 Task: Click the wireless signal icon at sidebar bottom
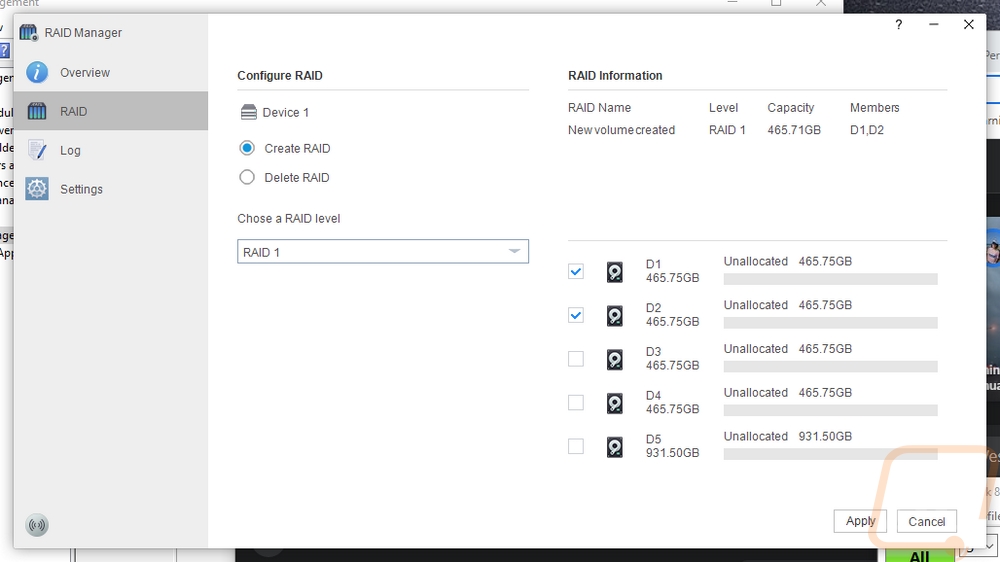(37, 525)
